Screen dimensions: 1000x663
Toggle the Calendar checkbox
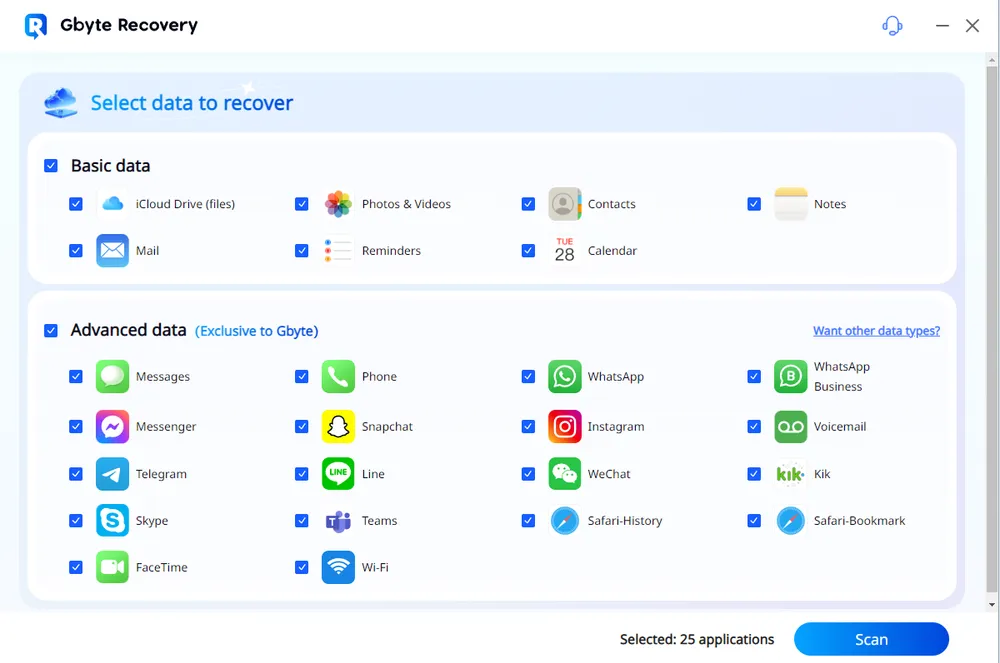[528, 251]
